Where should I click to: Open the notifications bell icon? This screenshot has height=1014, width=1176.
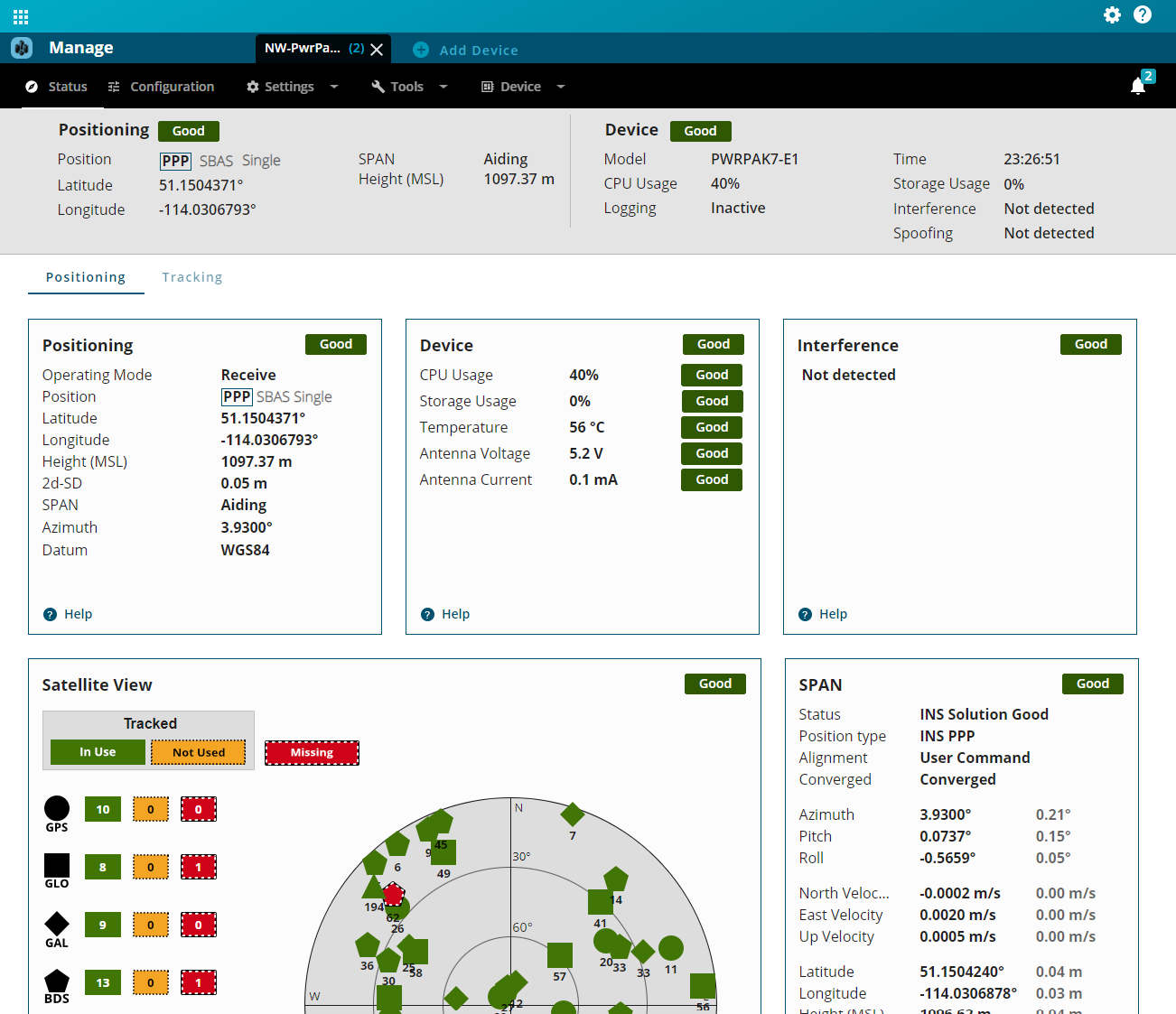(x=1138, y=86)
